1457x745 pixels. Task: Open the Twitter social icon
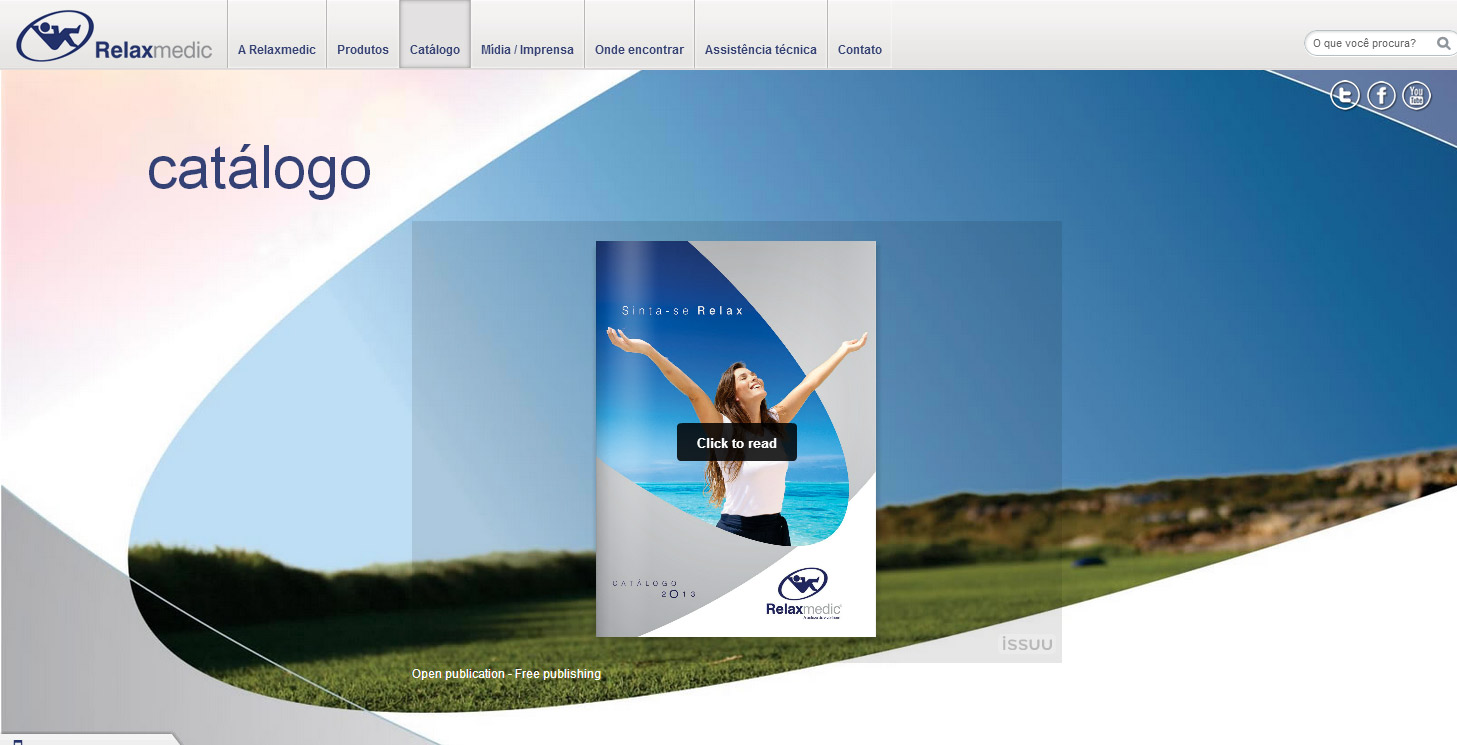[x=1345, y=96]
